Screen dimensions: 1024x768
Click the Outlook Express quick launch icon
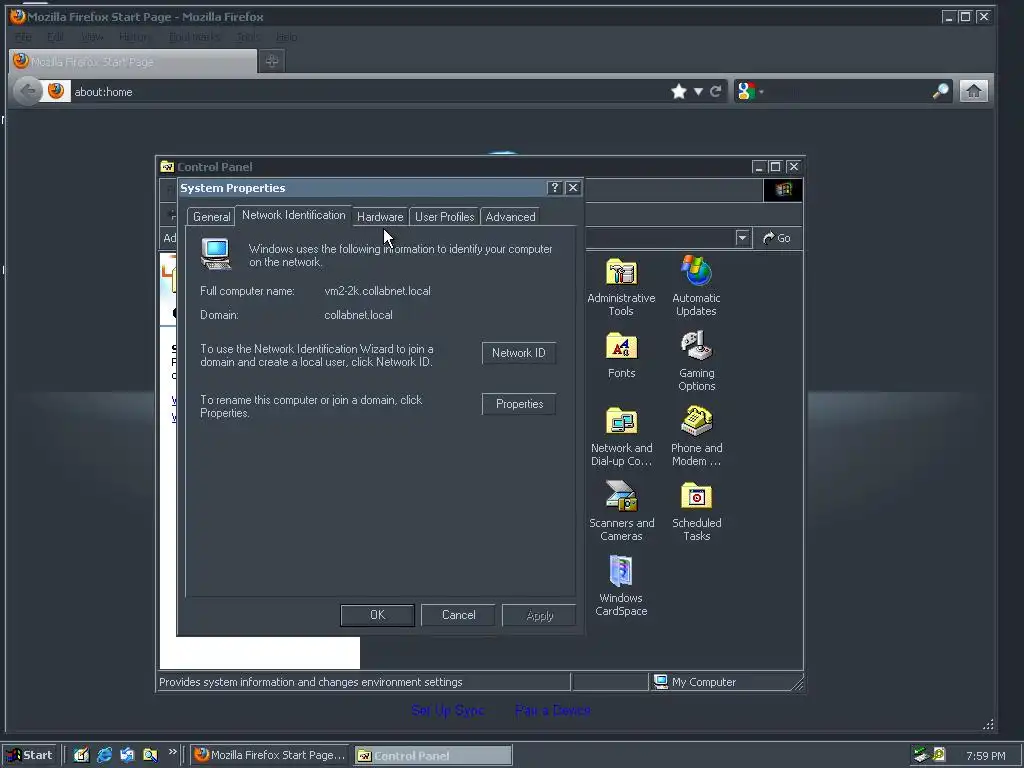(127, 755)
